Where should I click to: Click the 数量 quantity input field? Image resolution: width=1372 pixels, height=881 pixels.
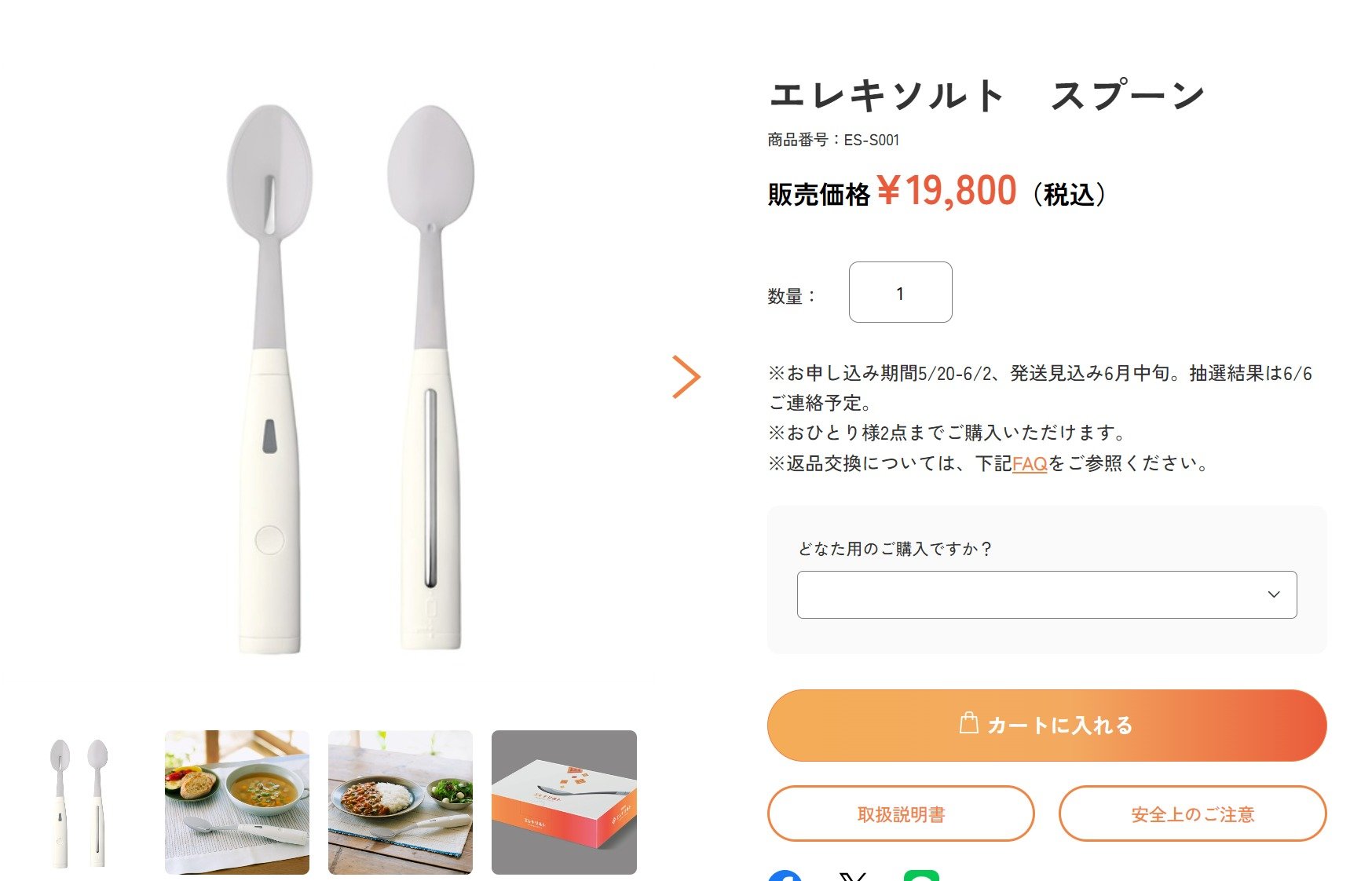[900, 292]
